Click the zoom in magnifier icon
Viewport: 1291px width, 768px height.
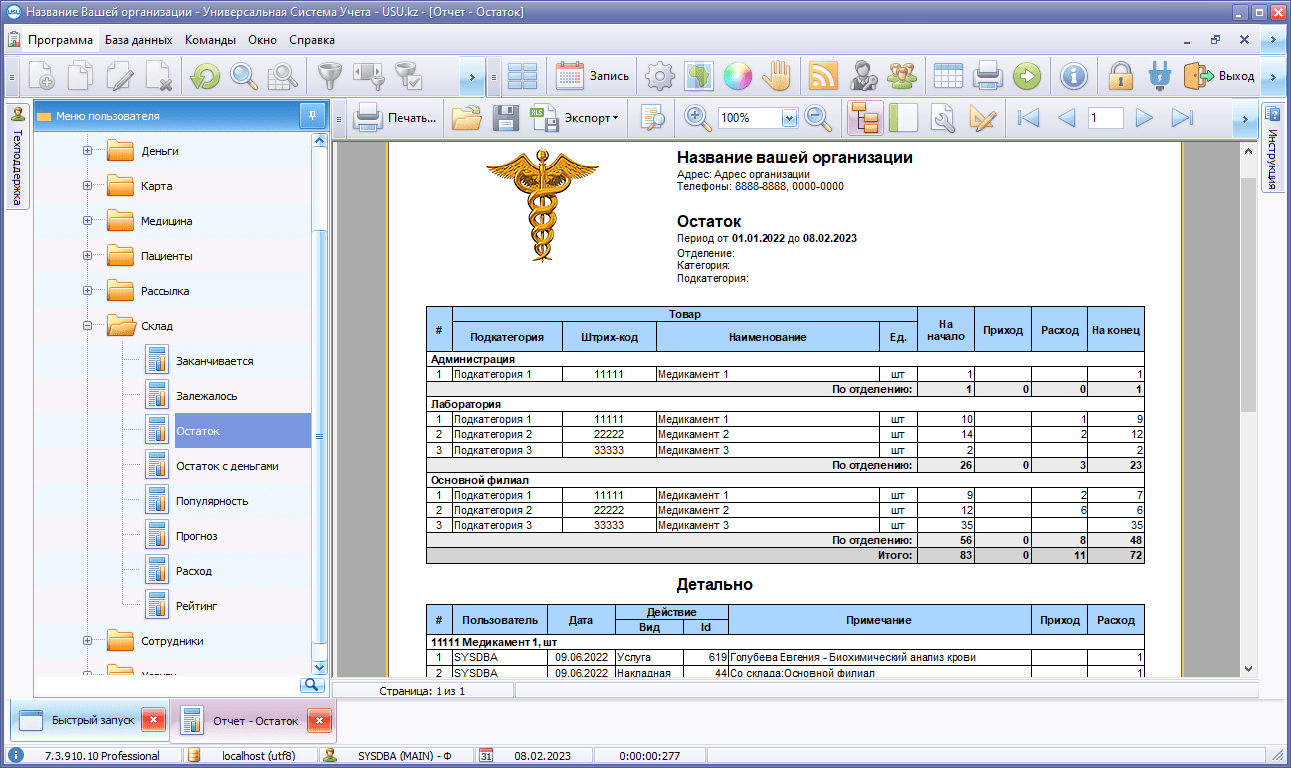coord(698,118)
